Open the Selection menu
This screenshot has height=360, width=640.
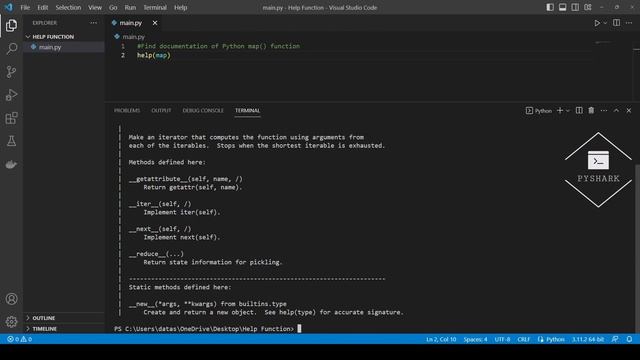tap(68, 7)
